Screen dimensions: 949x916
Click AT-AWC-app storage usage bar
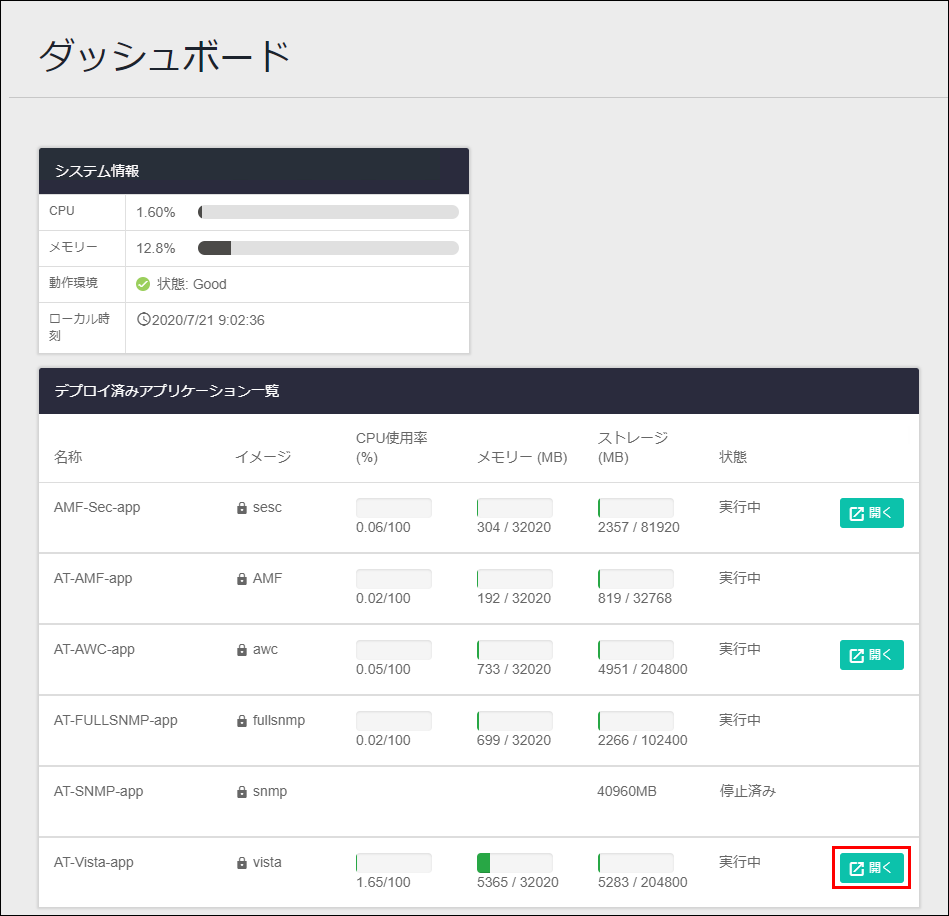pos(635,650)
